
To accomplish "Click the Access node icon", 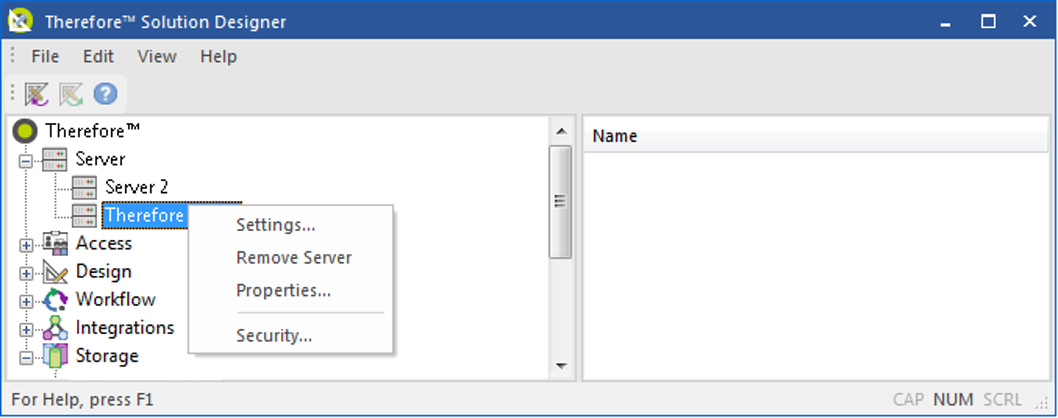I will click(55, 243).
